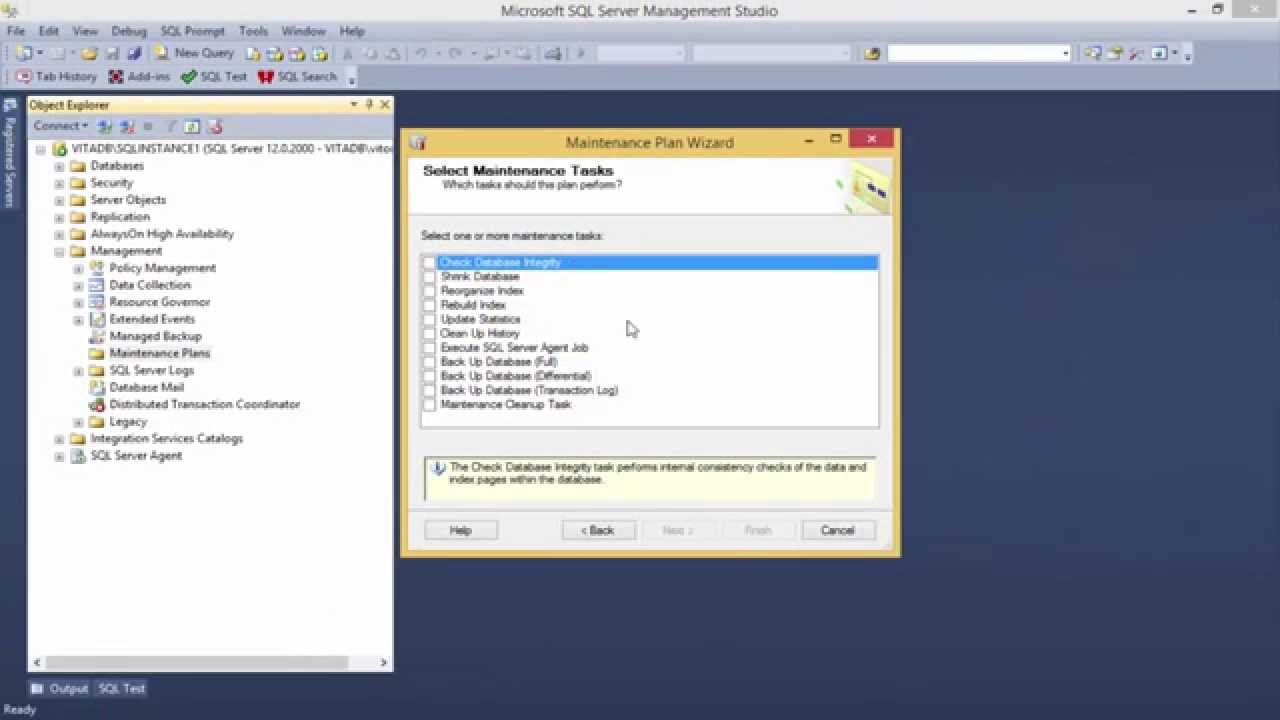Screen dimensions: 1280x720
Task: Click the Data Collection node icon
Action: point(97,285)
